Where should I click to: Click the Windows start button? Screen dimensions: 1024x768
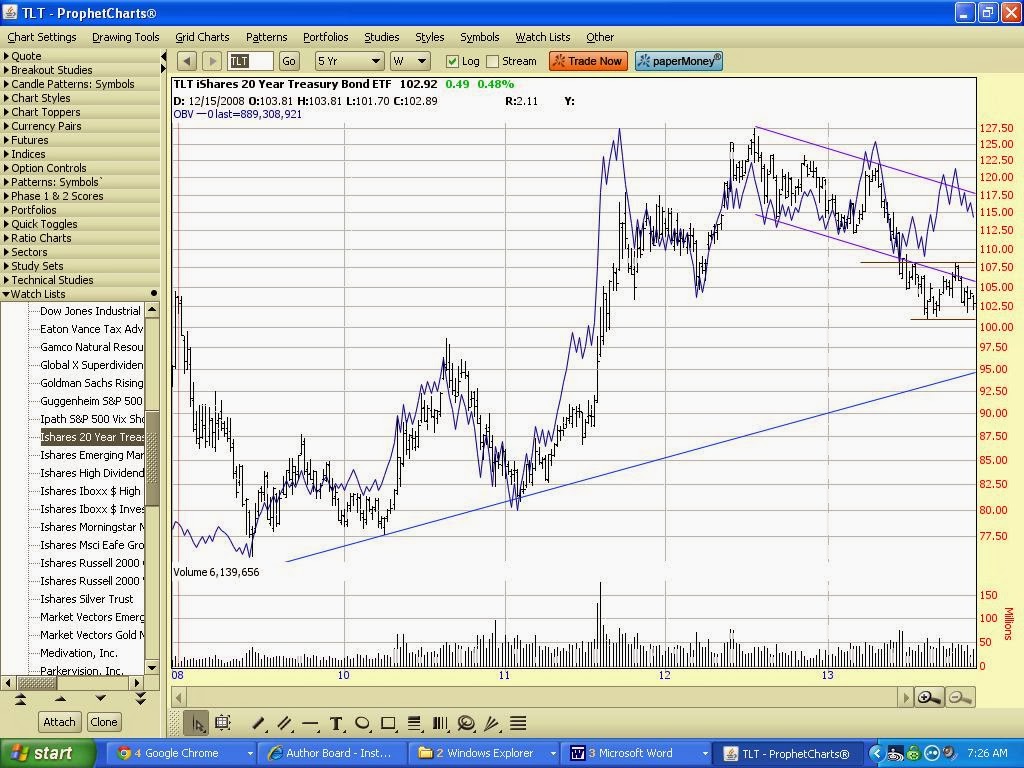(47, 753)
